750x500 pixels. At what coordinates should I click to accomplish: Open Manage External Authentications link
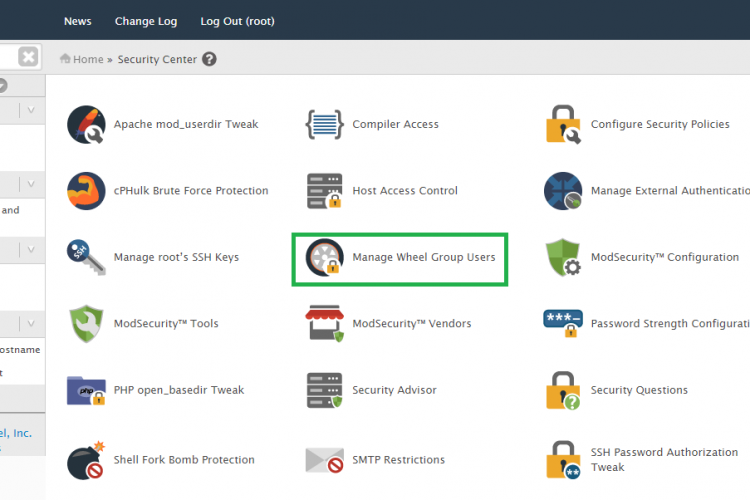coord(670,191)
